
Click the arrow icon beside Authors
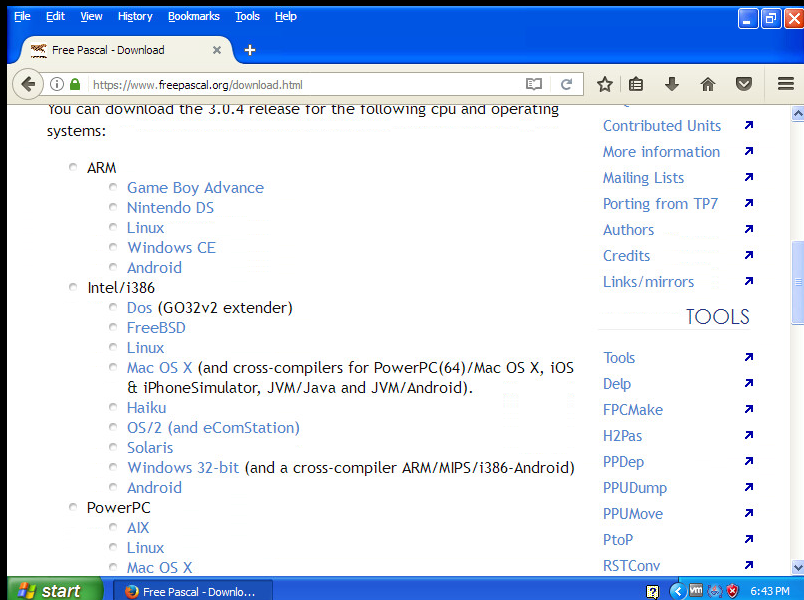pyautogui.click(x=749, y=229)
